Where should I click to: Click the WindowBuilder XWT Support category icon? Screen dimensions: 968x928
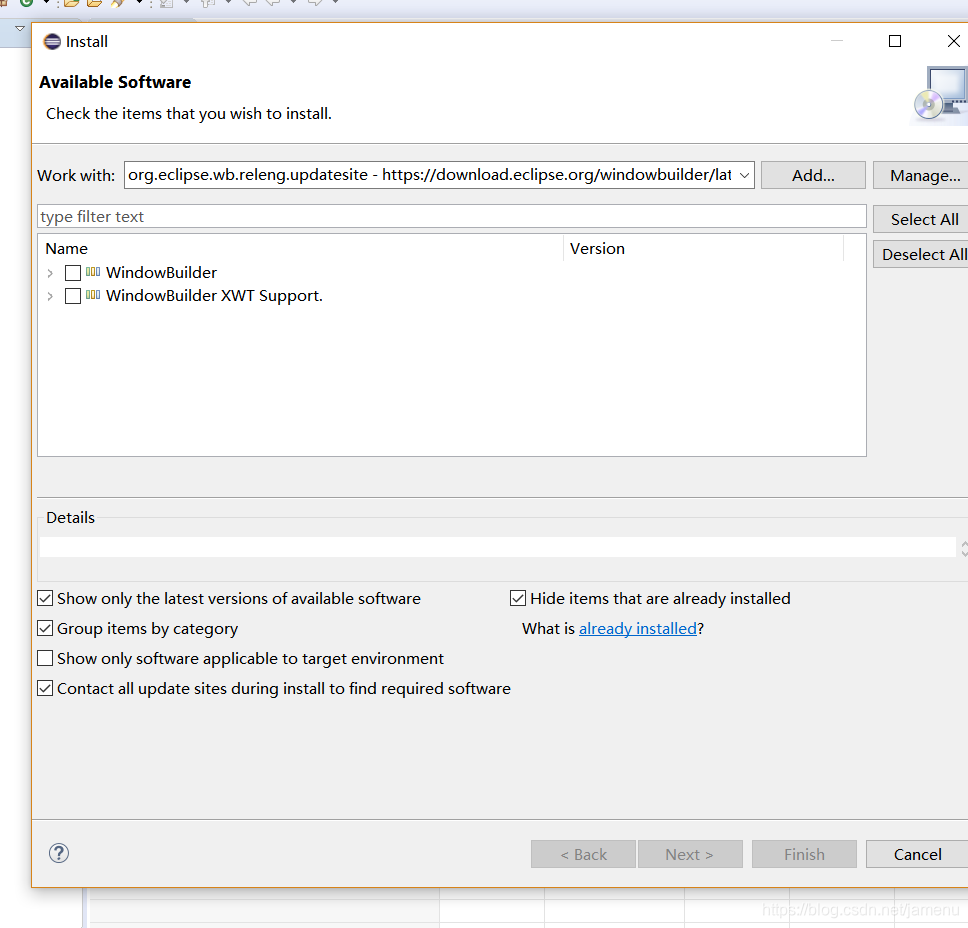click(x=93, y=295)
